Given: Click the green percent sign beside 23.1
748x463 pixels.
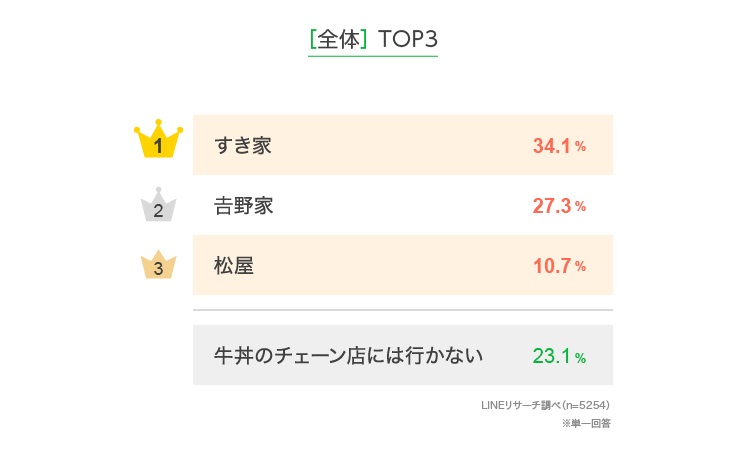Looking at the screenshot, I should [580, 357].
